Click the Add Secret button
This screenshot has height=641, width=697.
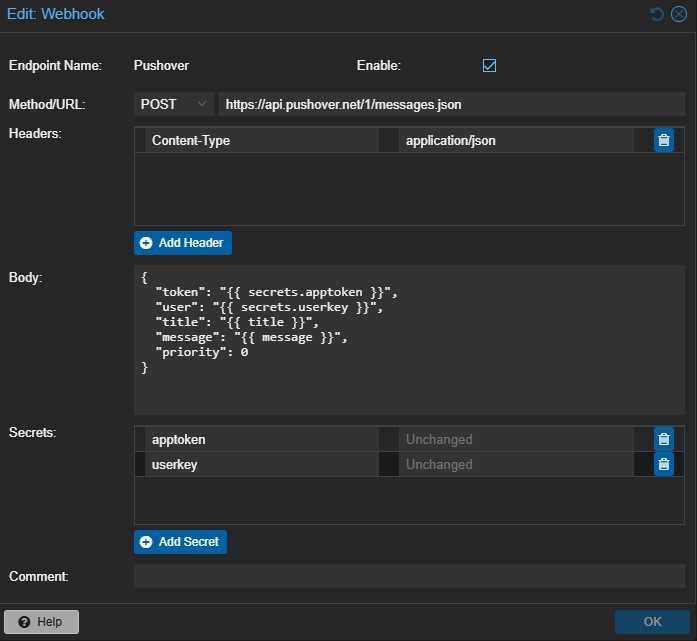[x=180, y=542]
